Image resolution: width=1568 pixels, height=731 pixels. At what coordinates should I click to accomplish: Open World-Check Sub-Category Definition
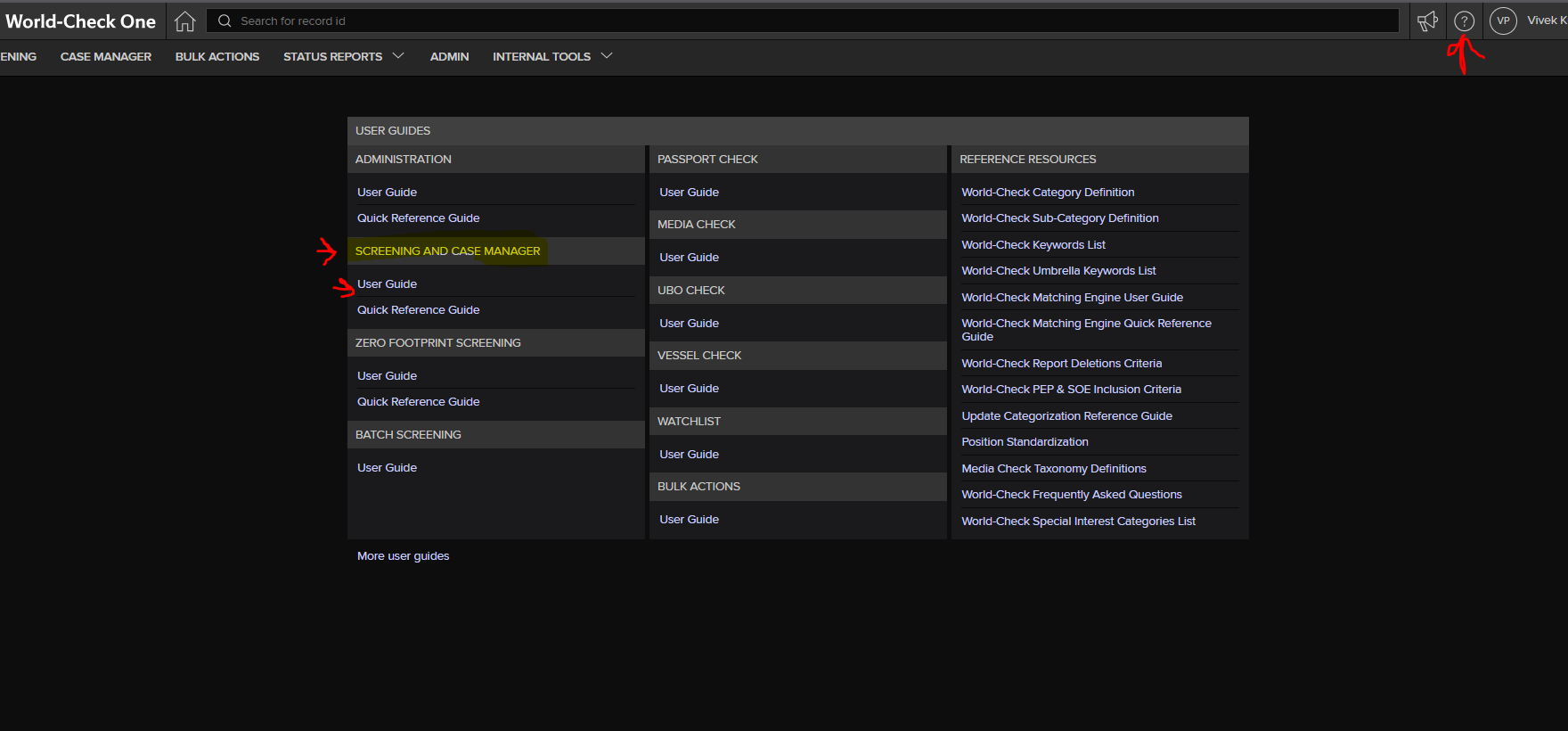point(1060,218)
